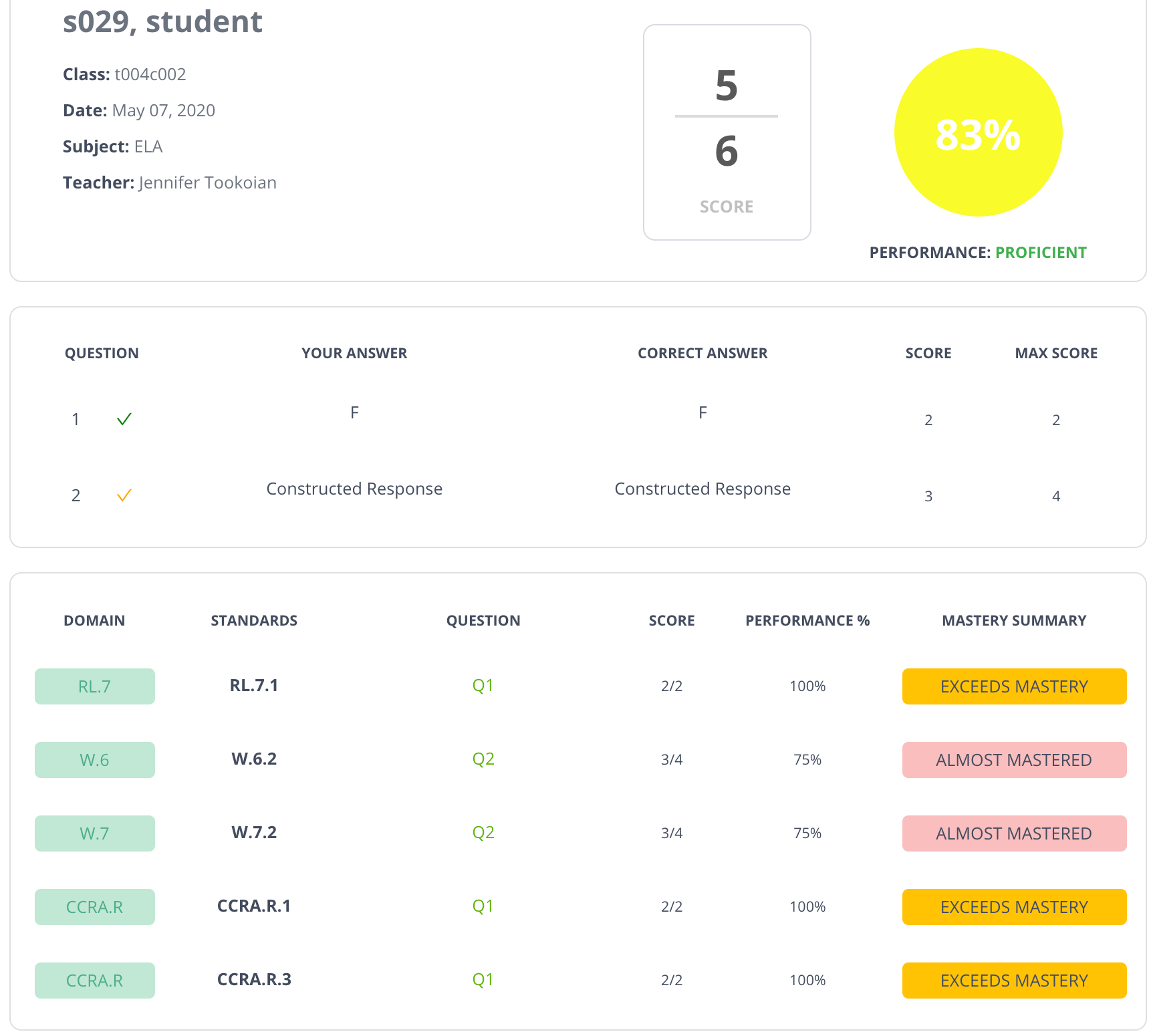Click the 75% performance value for W.6.2
Screen dimensions: 1151x1036
tap(807, 760)
